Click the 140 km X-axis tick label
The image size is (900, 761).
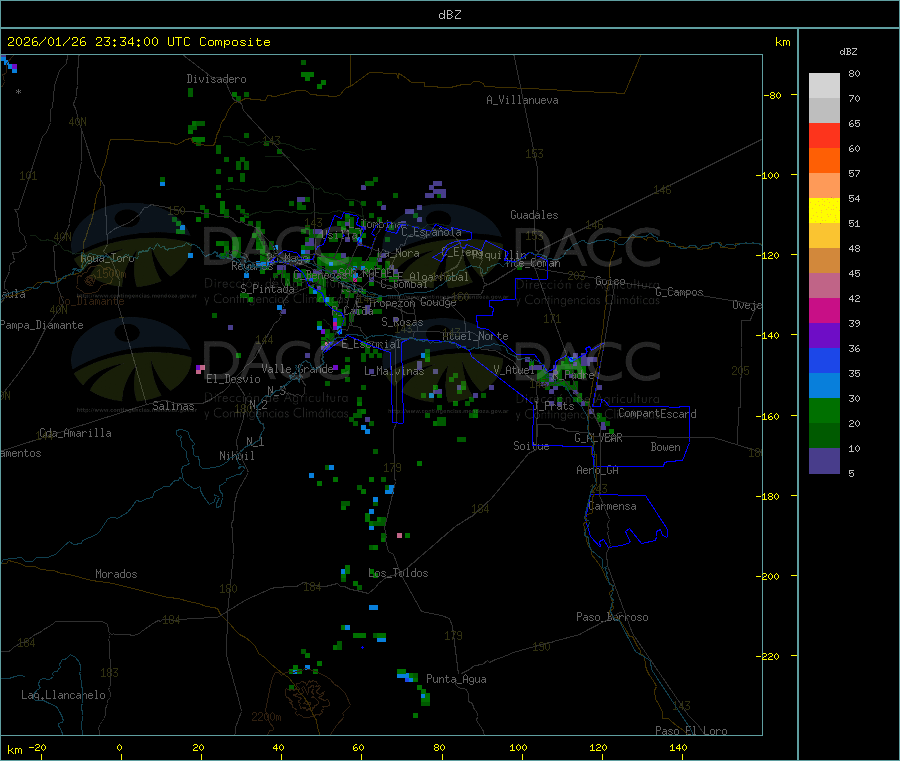point(678,748)
